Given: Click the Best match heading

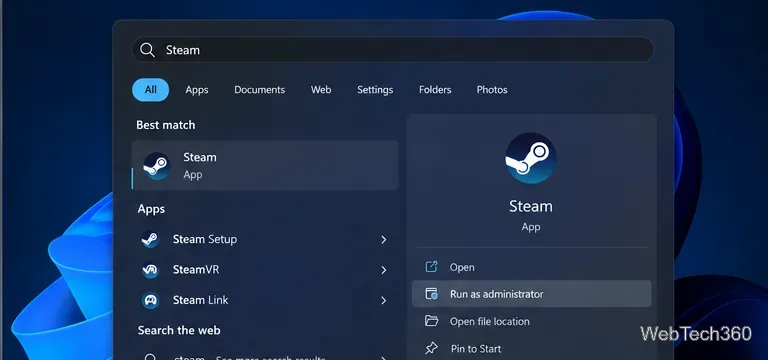Looking at the screenshot, I should point(166,125).
